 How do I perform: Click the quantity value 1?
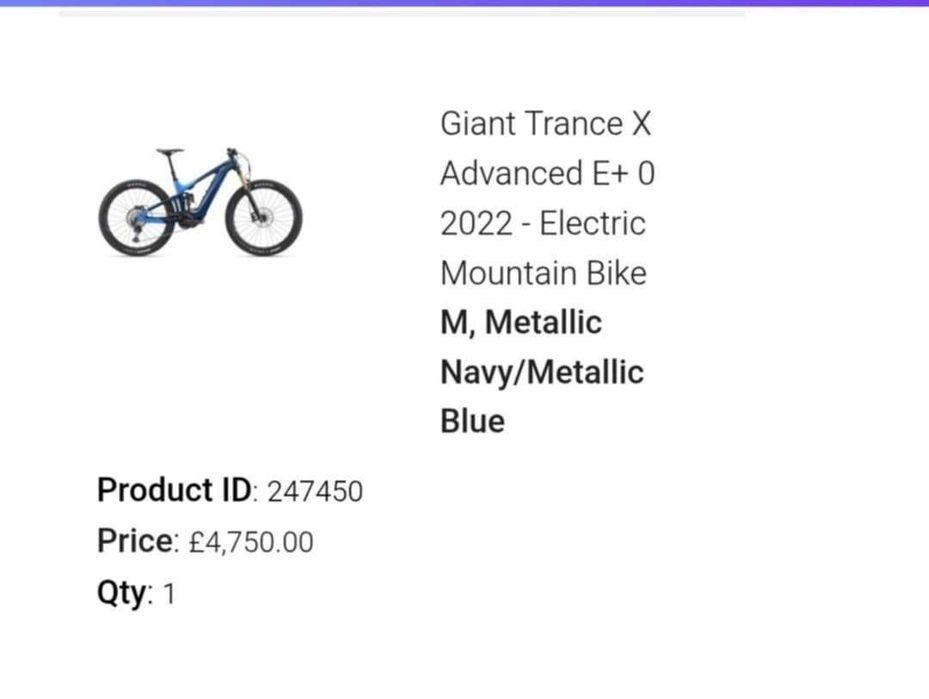pyautogui.click(x=169, y=595)
